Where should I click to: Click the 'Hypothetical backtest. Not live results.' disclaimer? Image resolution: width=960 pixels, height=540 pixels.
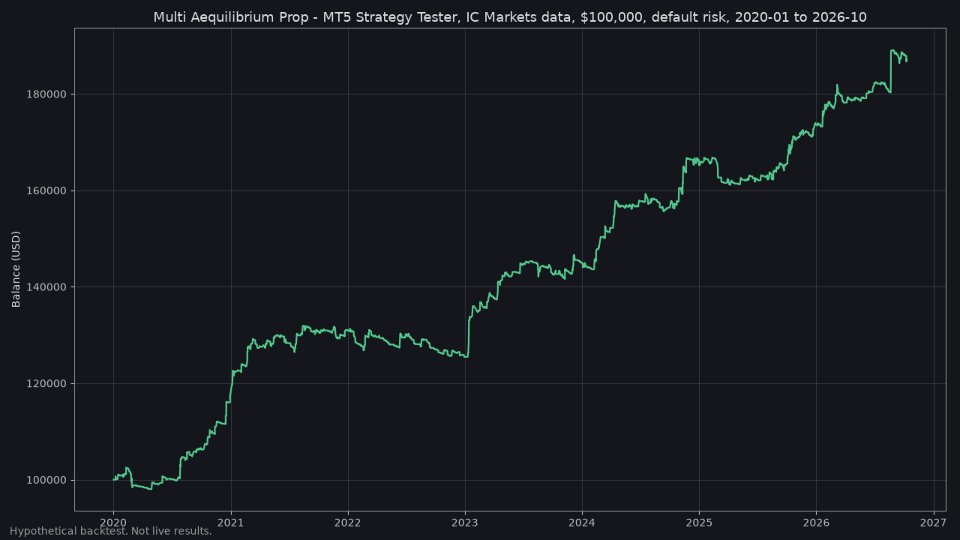point(111,531)
